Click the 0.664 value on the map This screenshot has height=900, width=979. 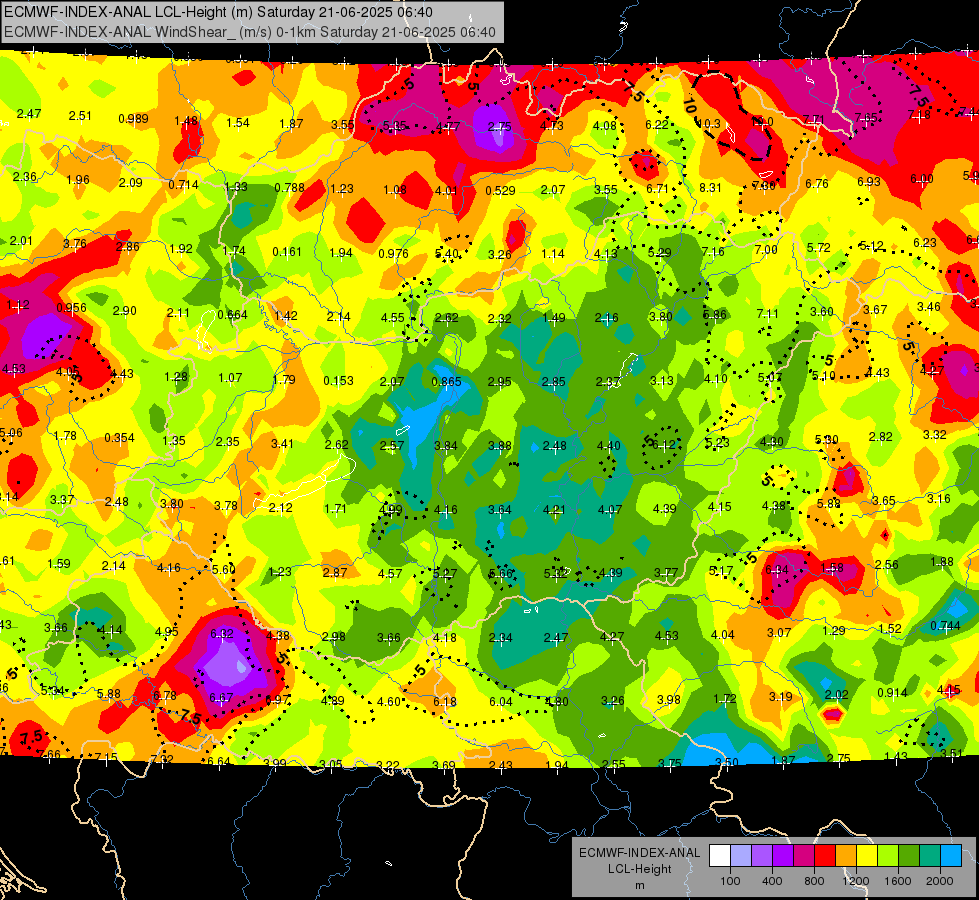233,314
